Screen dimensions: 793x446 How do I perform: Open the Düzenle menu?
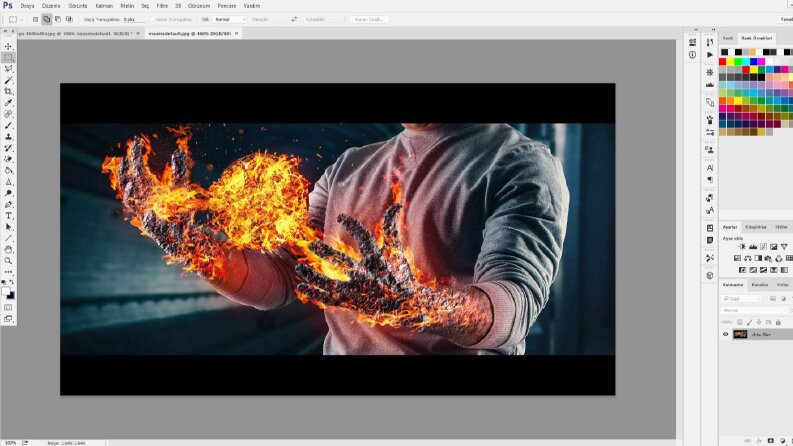click(x=51, y=6)
